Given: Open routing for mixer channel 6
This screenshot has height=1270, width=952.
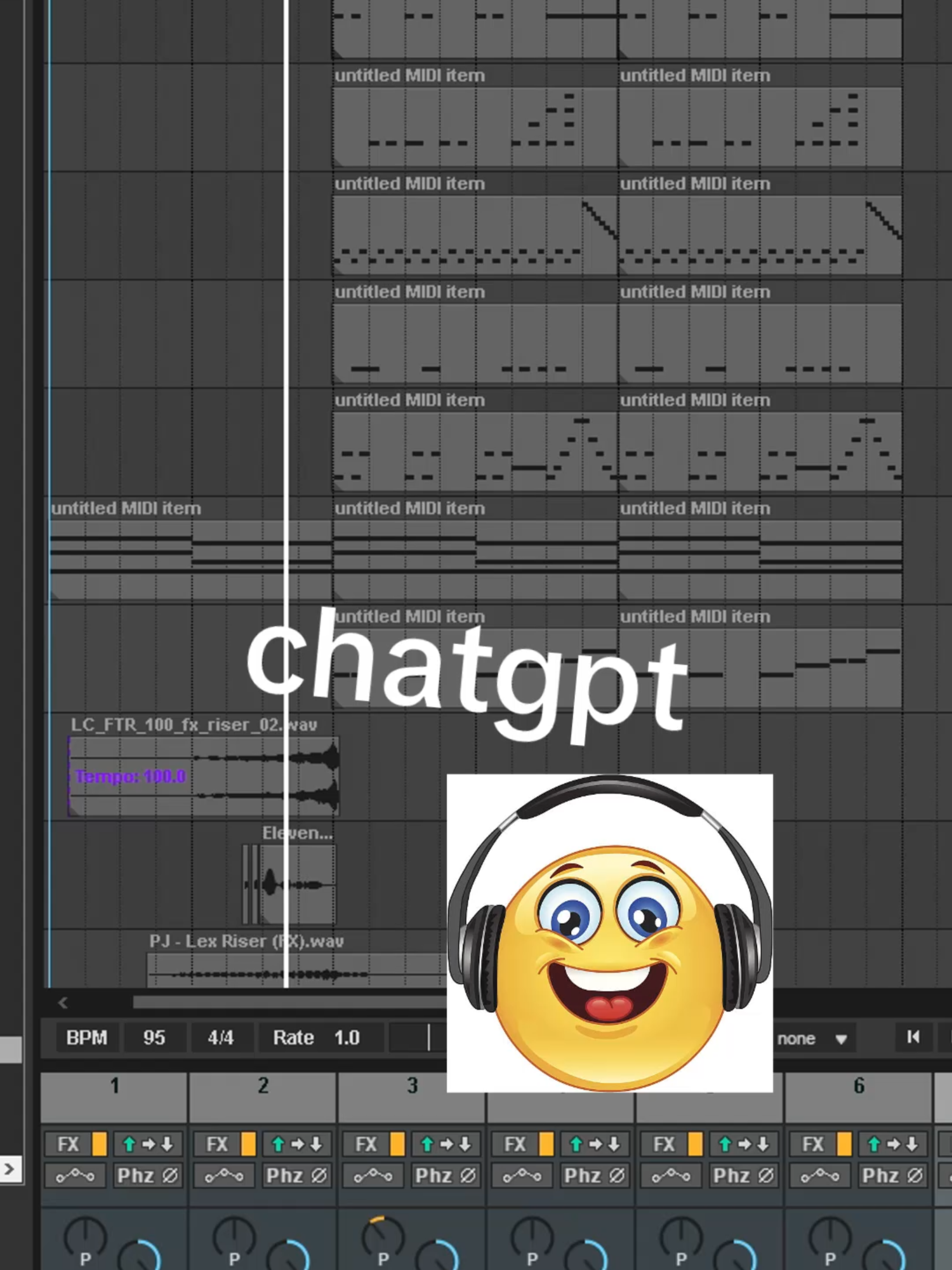Looking at the screenshot, I should (x=893, y=1144).
